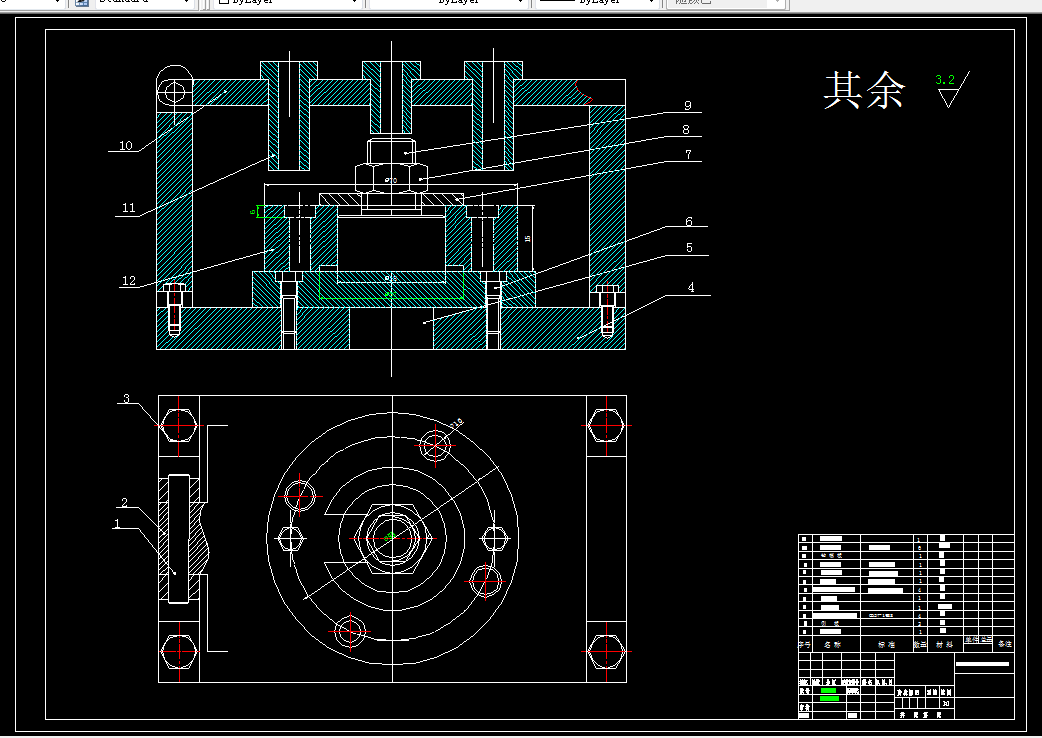Select part callout number 11

pyautogui.click(x=128, y=208)
